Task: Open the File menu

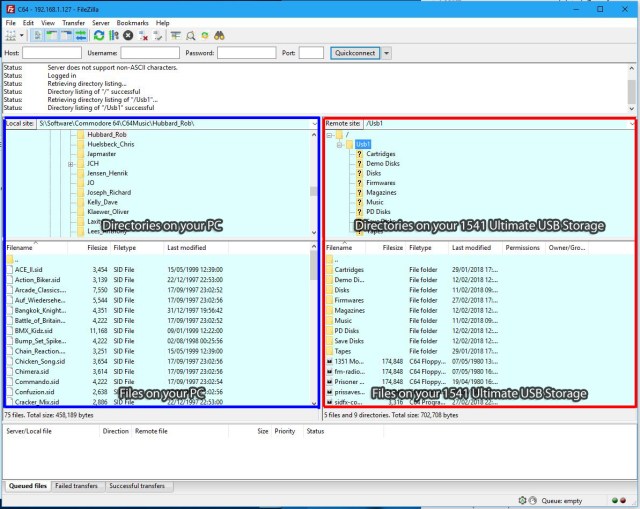Action: click(11, 23)
